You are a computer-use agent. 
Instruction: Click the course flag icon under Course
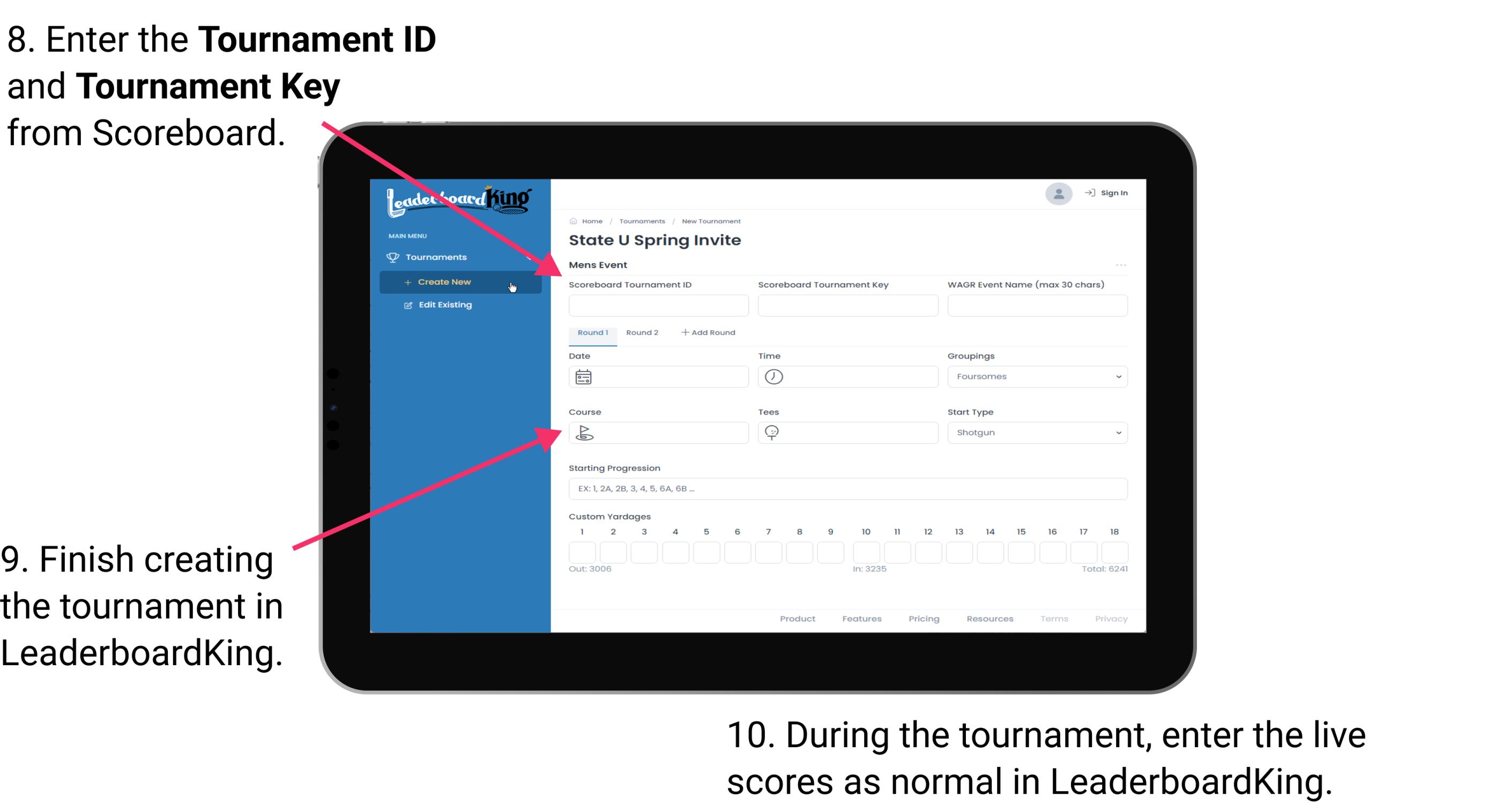click(586, 432)
